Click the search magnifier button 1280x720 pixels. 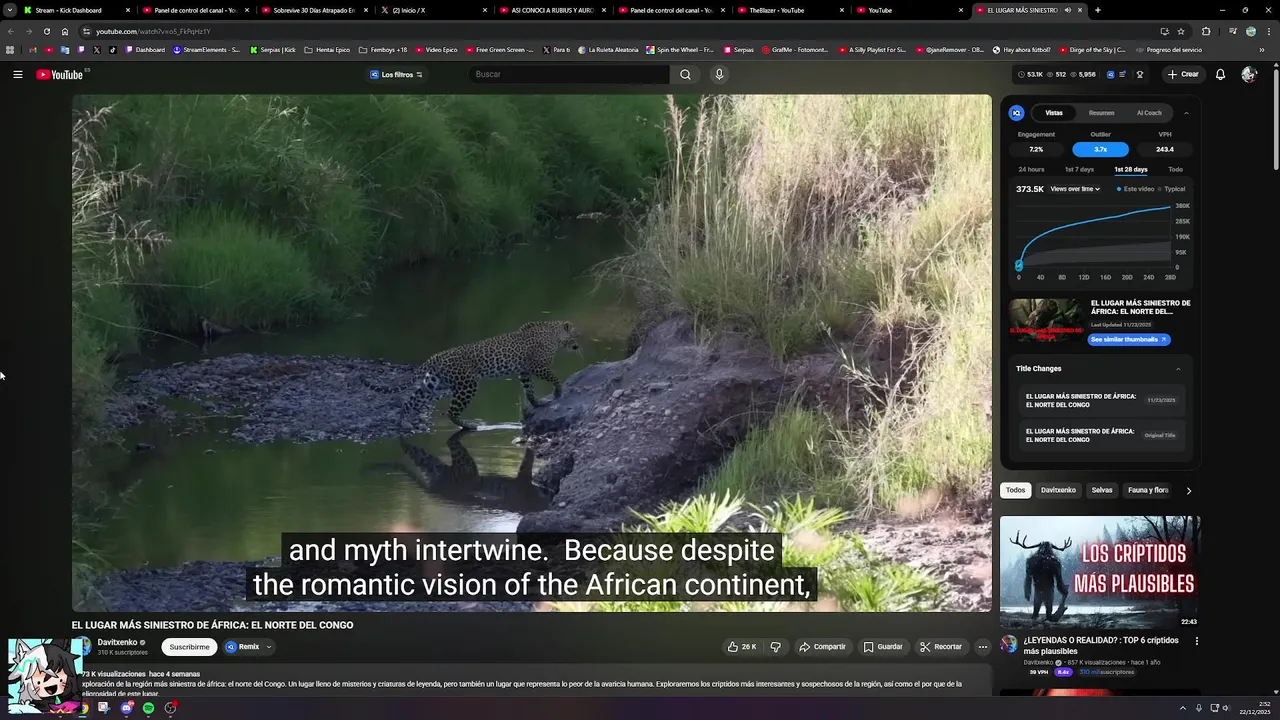(x=685, y=74)
